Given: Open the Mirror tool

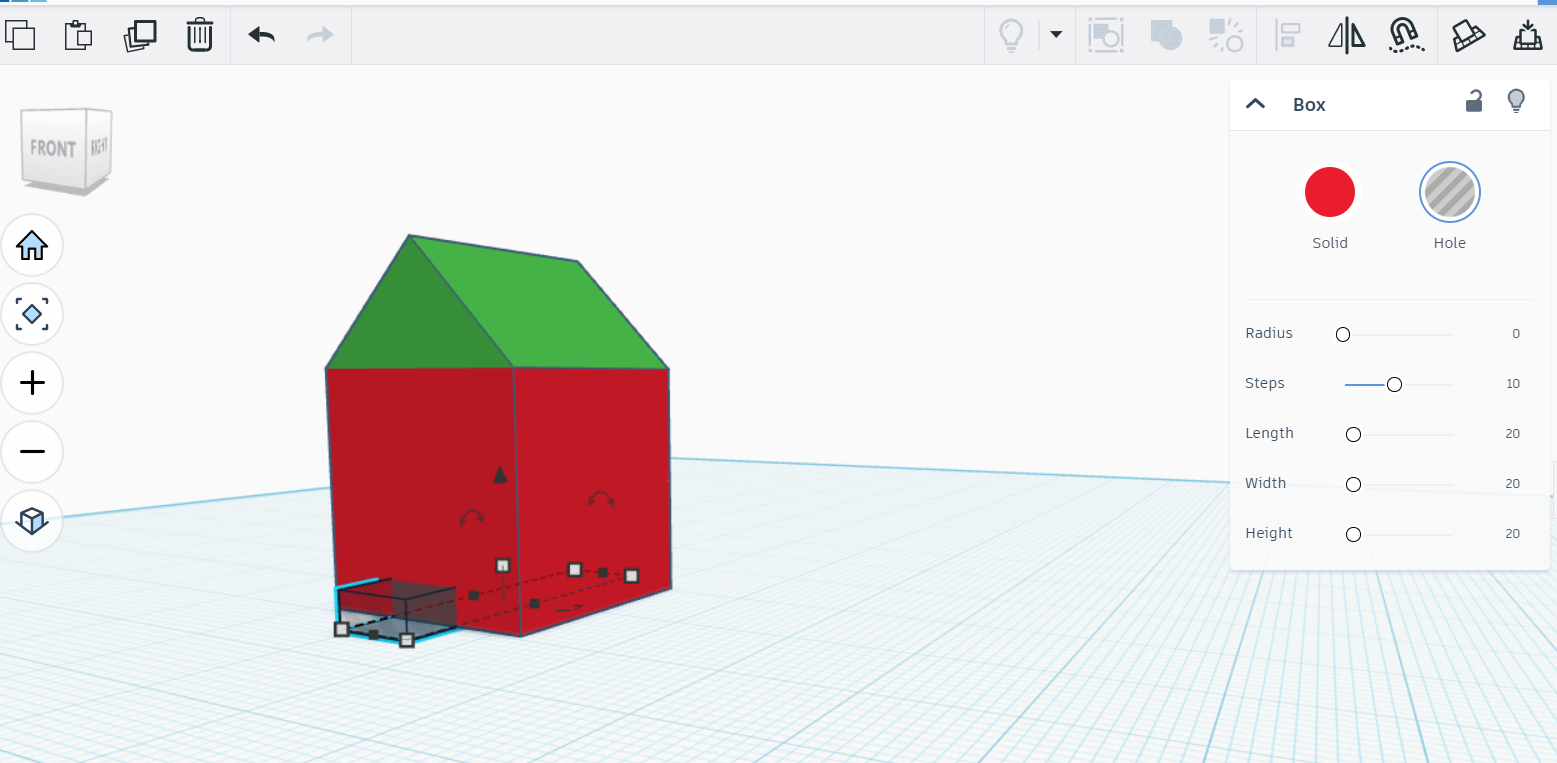Looking at the screenshot, I should pos(1346,36).
